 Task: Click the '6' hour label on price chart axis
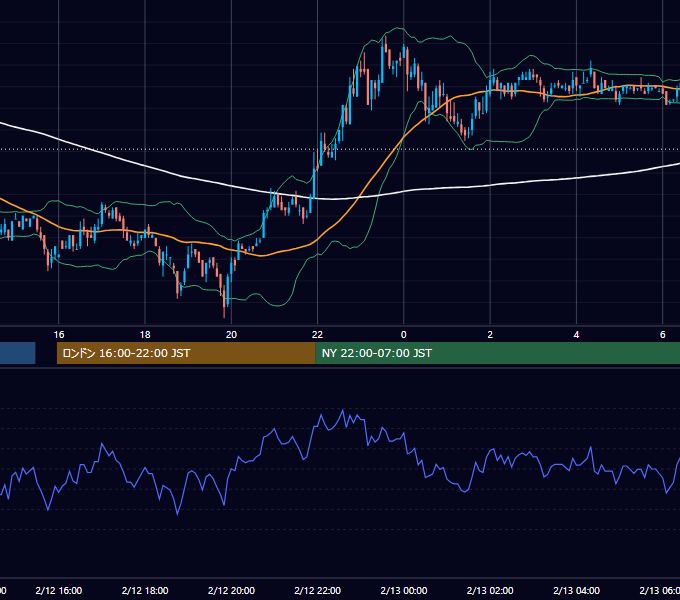(663, 335)
